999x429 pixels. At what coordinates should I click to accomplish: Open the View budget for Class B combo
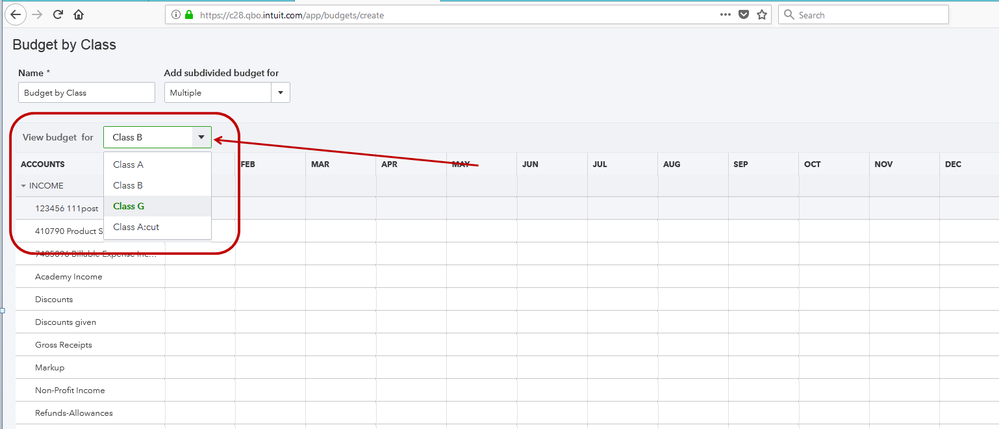click(x=157, y=137)
